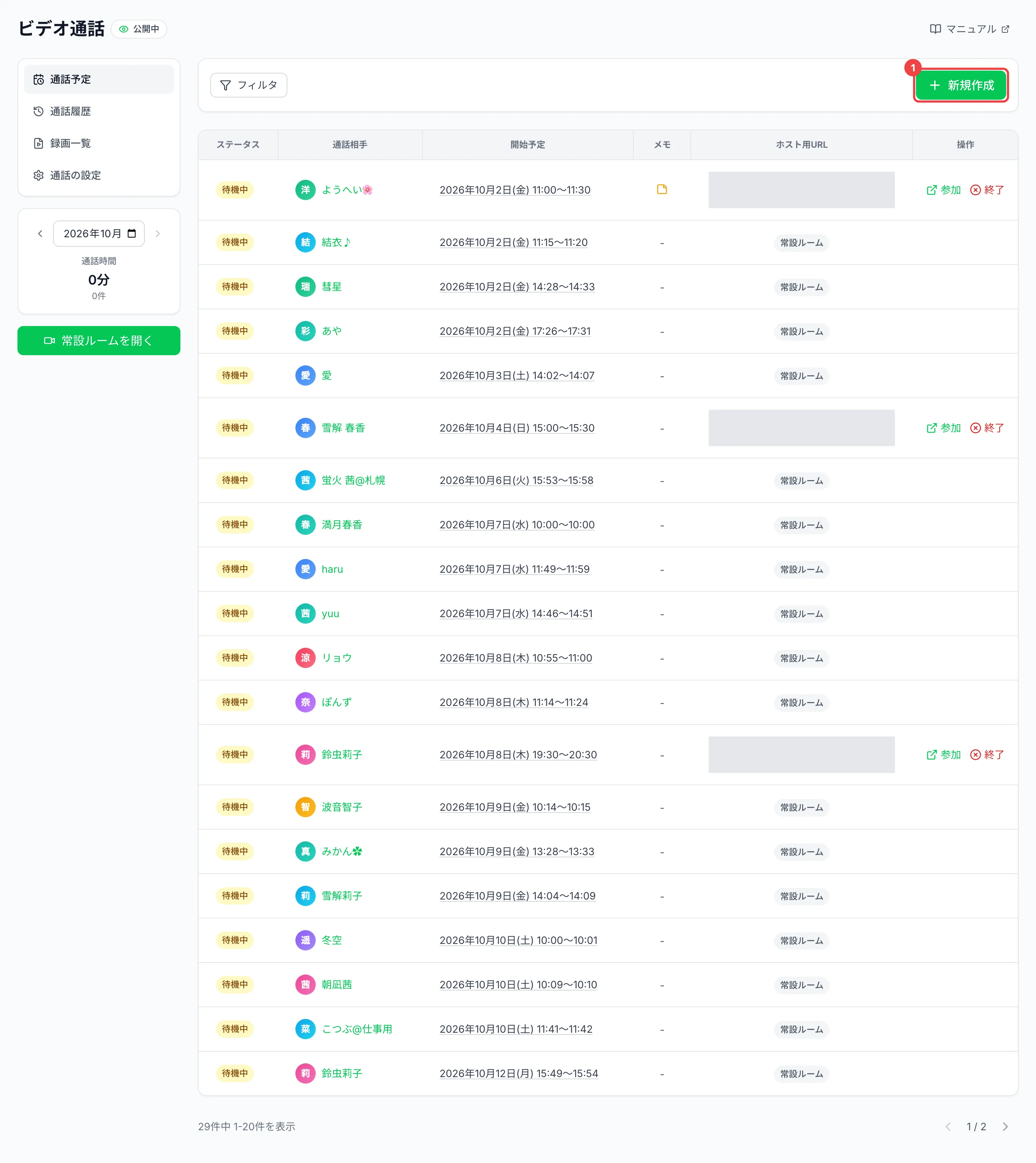Click the 新規作成 button
Viewport: 1036px width, 1163px height.
[x=961, y=86]
